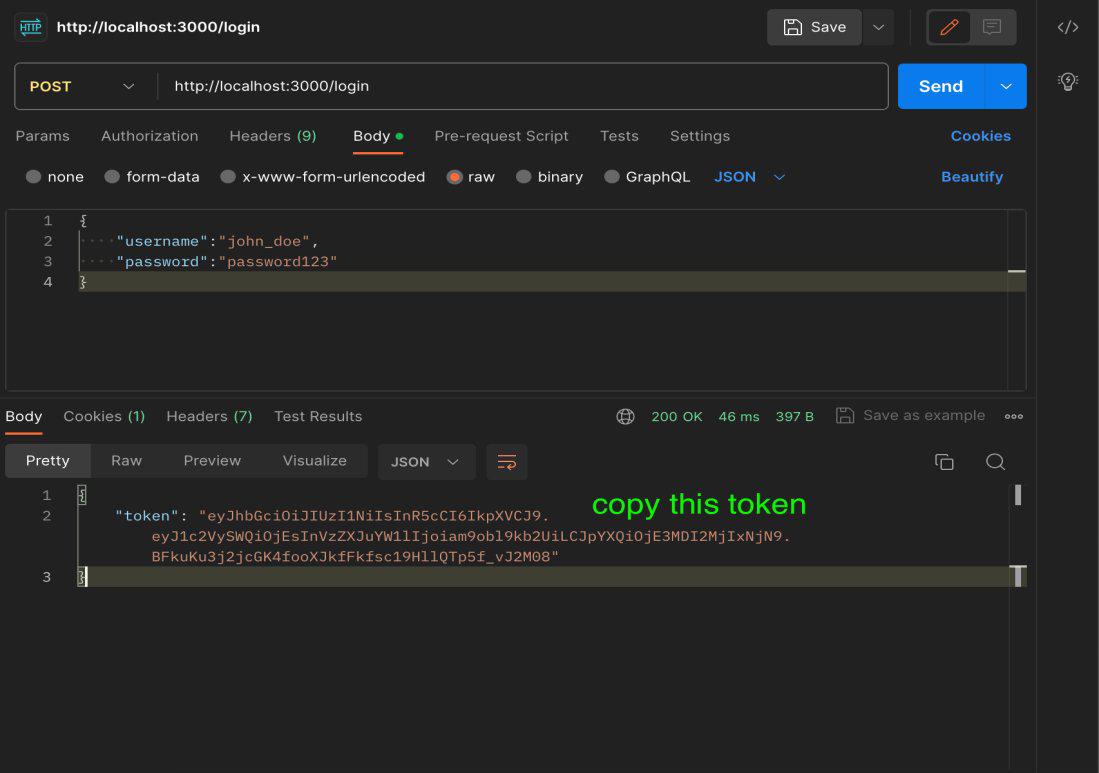Image resolution: width=1099 pixels, height=773 pixels.
Task: Open the comments icon near Save
Action: click(992, 28)
